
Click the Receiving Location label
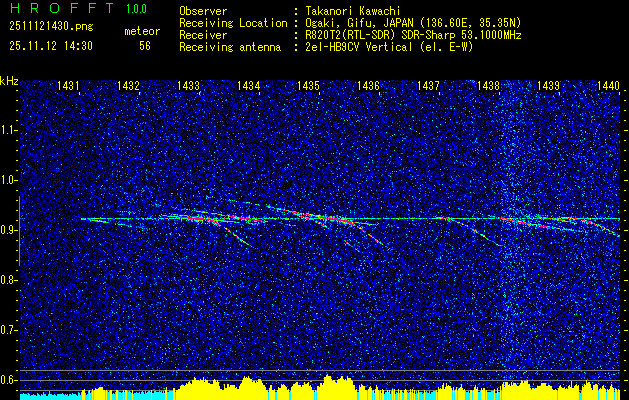coord(233,23)
